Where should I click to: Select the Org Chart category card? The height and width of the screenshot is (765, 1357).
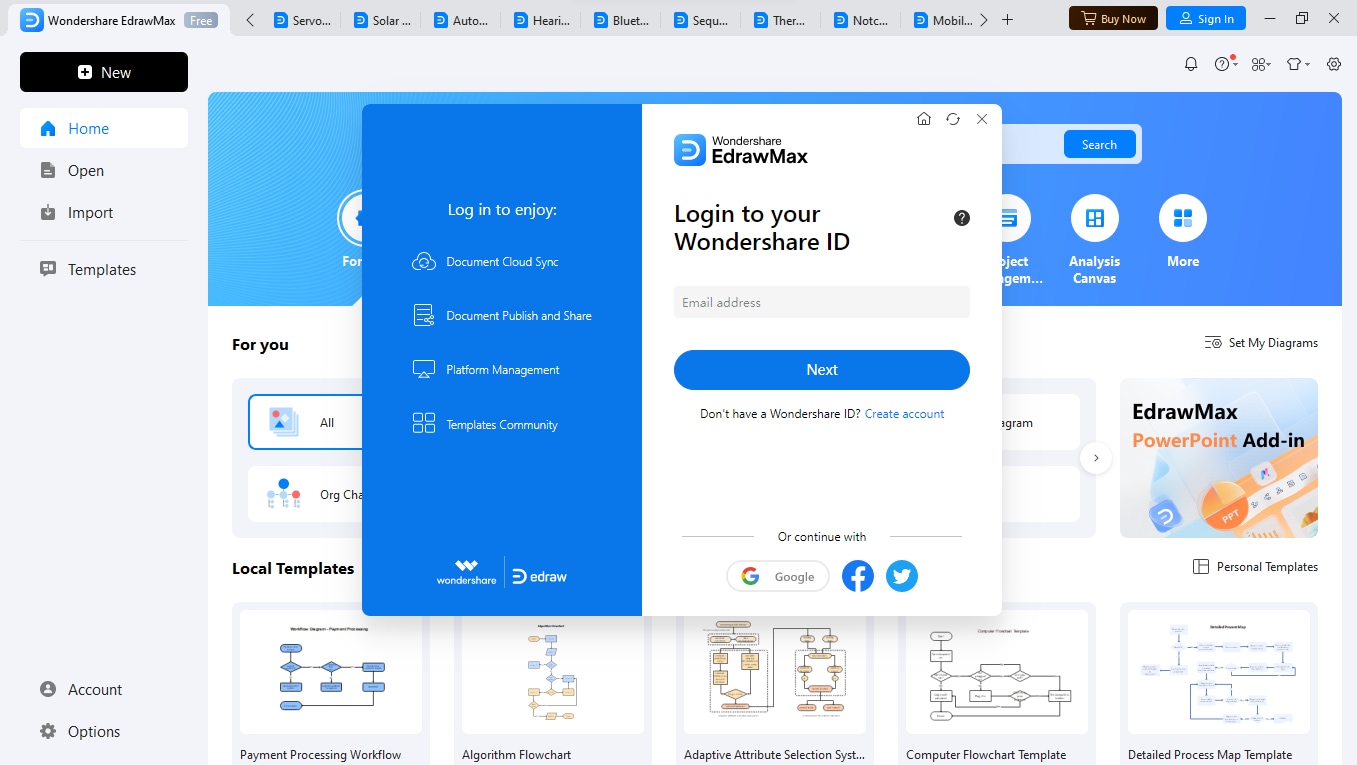click(x=306, y=494)
